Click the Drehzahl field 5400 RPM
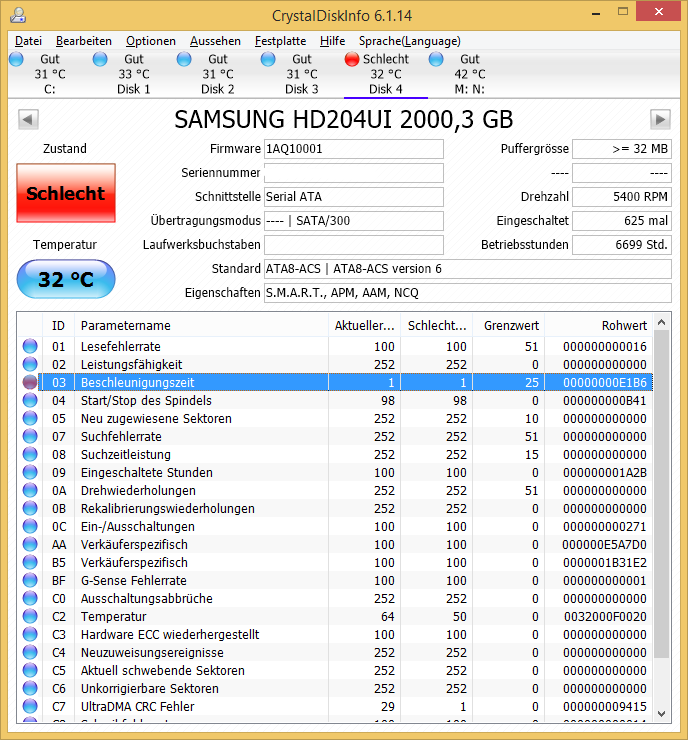This screenshot has height=740, width=688. [x=622, y=197]
